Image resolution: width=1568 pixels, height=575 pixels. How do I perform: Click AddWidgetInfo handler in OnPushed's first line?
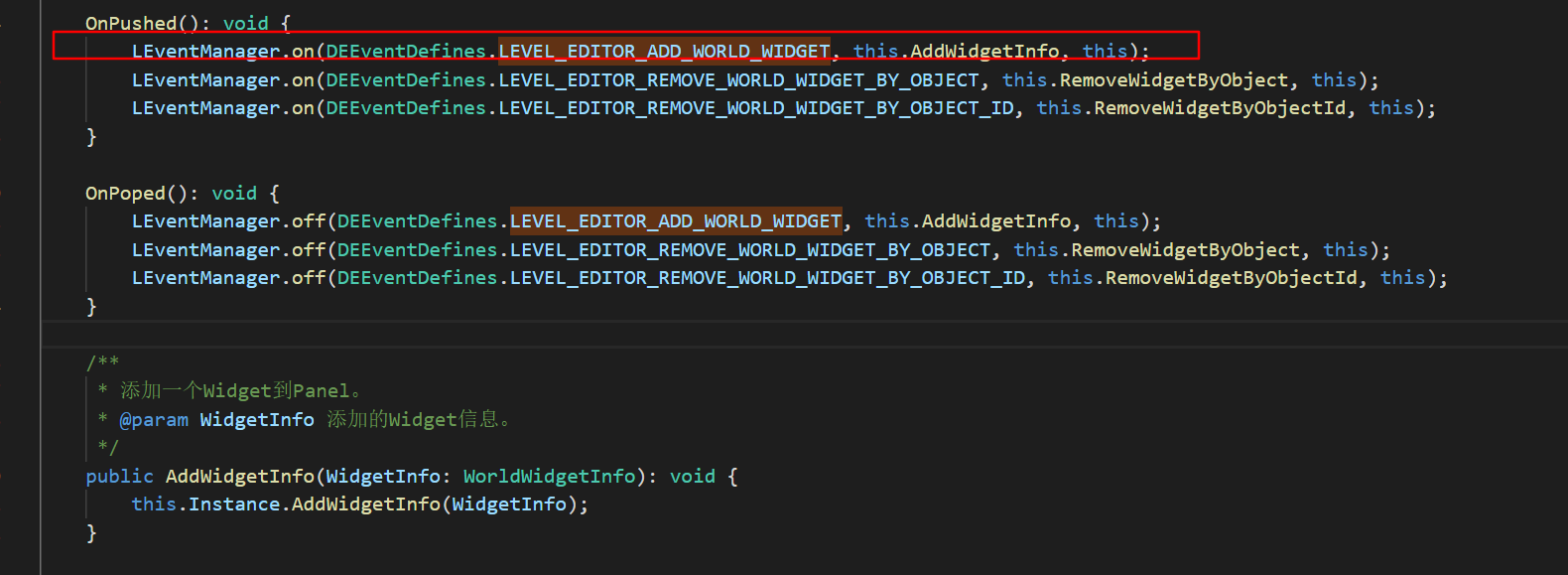[x=985, y=51]
